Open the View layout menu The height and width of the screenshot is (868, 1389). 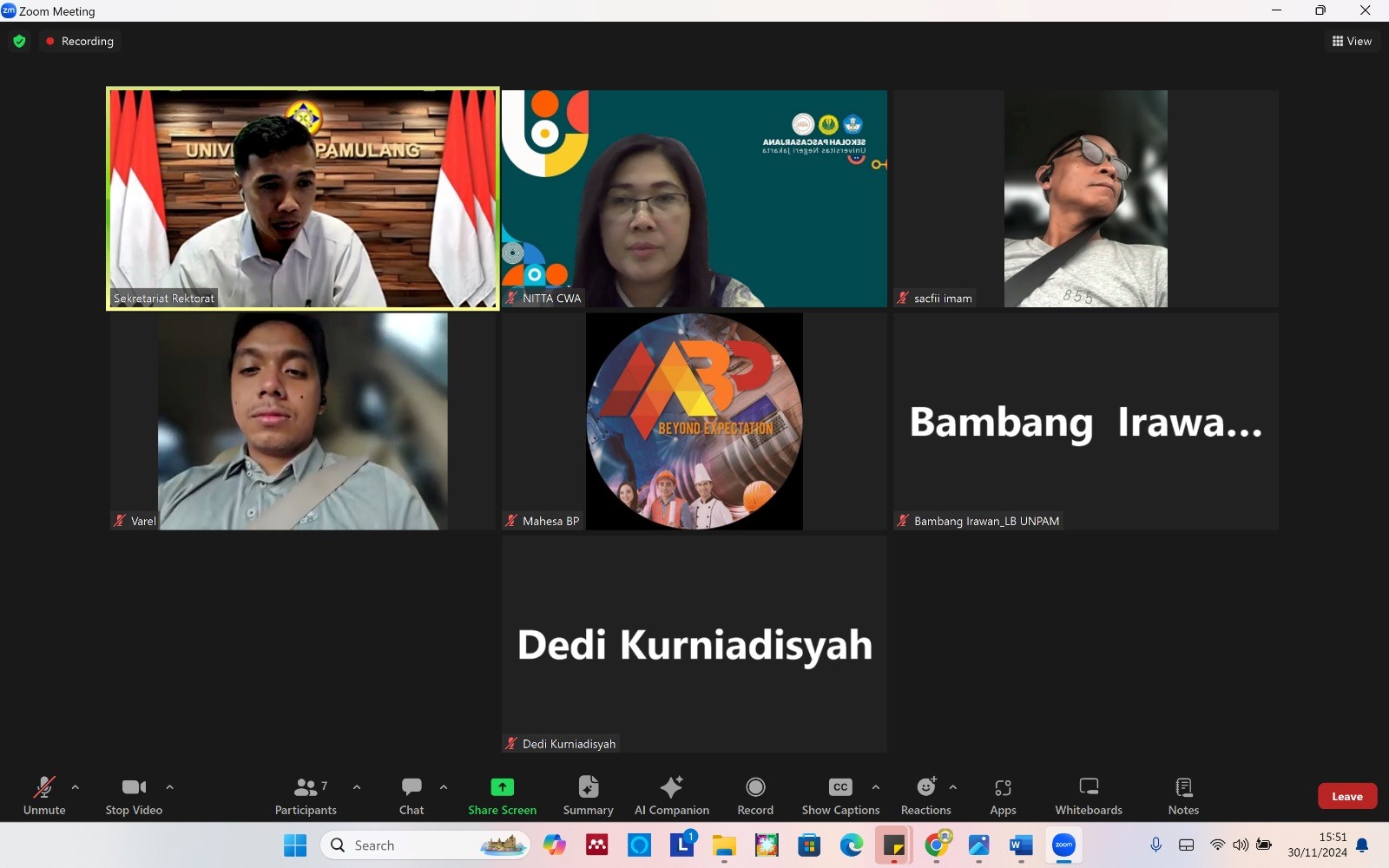click(1352, 41)
